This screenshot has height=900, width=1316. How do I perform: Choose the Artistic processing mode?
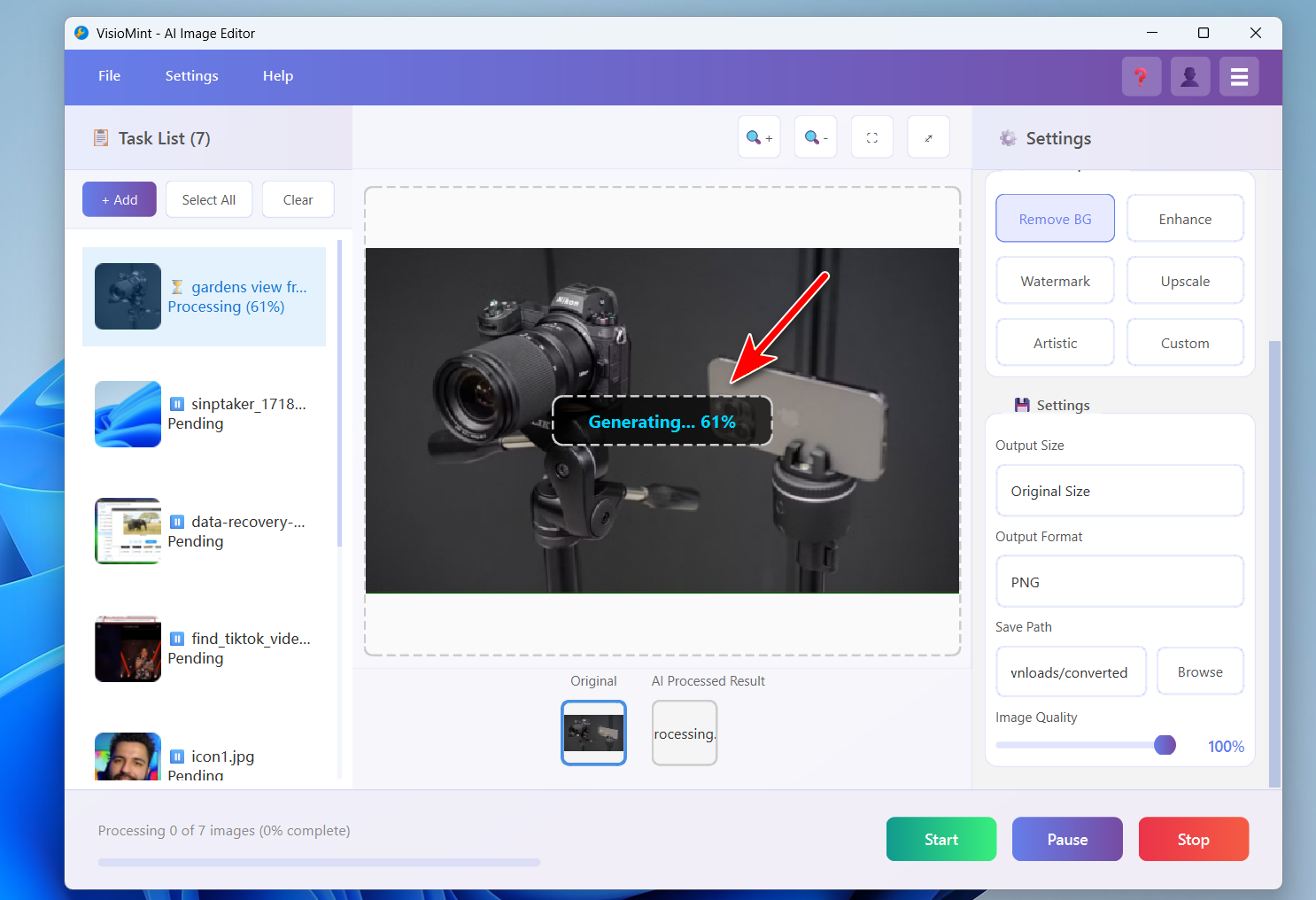coord(1055,343)
